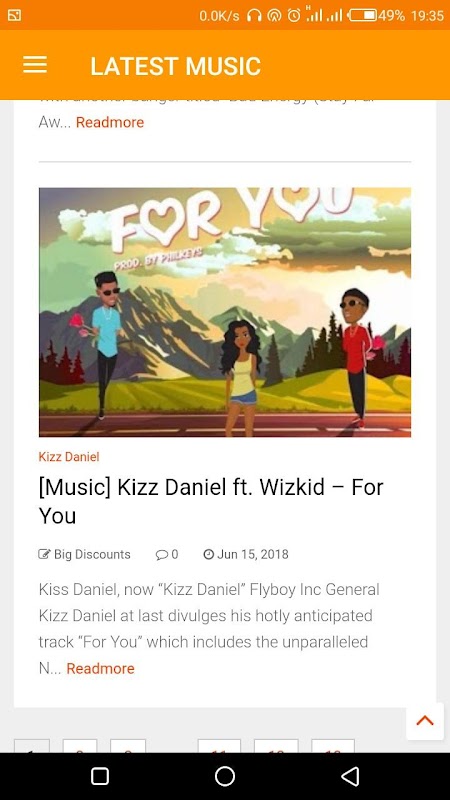450x800 pixels.
Task: Click the LATEST MUSIC header title
Action: 176,66
